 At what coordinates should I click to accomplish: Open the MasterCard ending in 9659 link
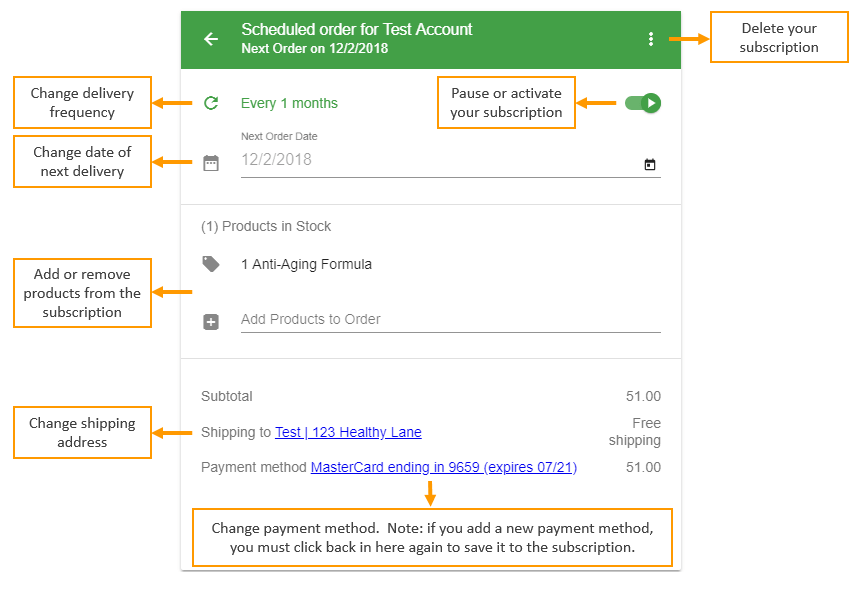pos(444,467)
